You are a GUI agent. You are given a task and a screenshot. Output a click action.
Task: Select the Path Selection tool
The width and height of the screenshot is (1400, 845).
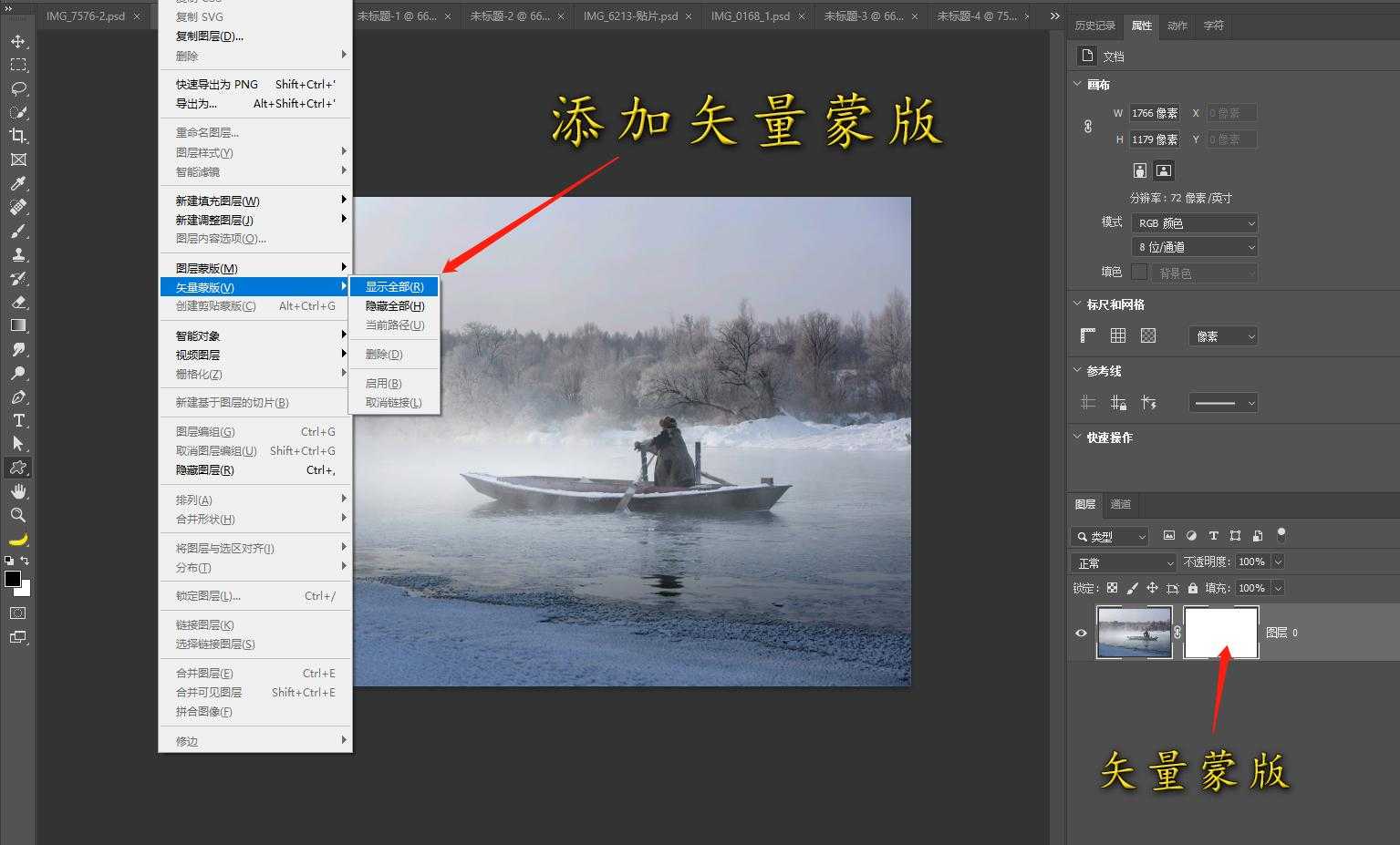coord(18,444)
